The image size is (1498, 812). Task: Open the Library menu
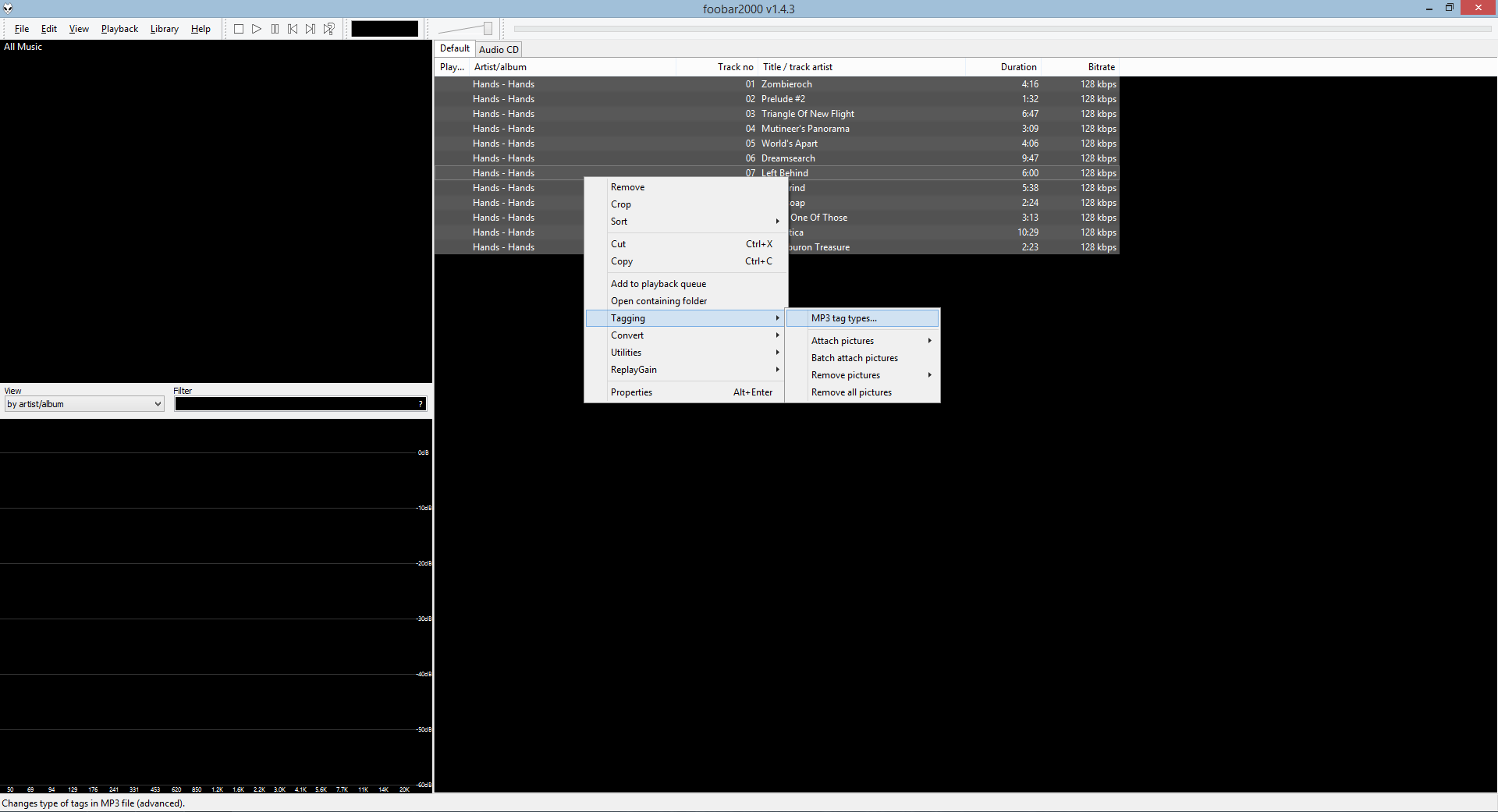point(165,29)
